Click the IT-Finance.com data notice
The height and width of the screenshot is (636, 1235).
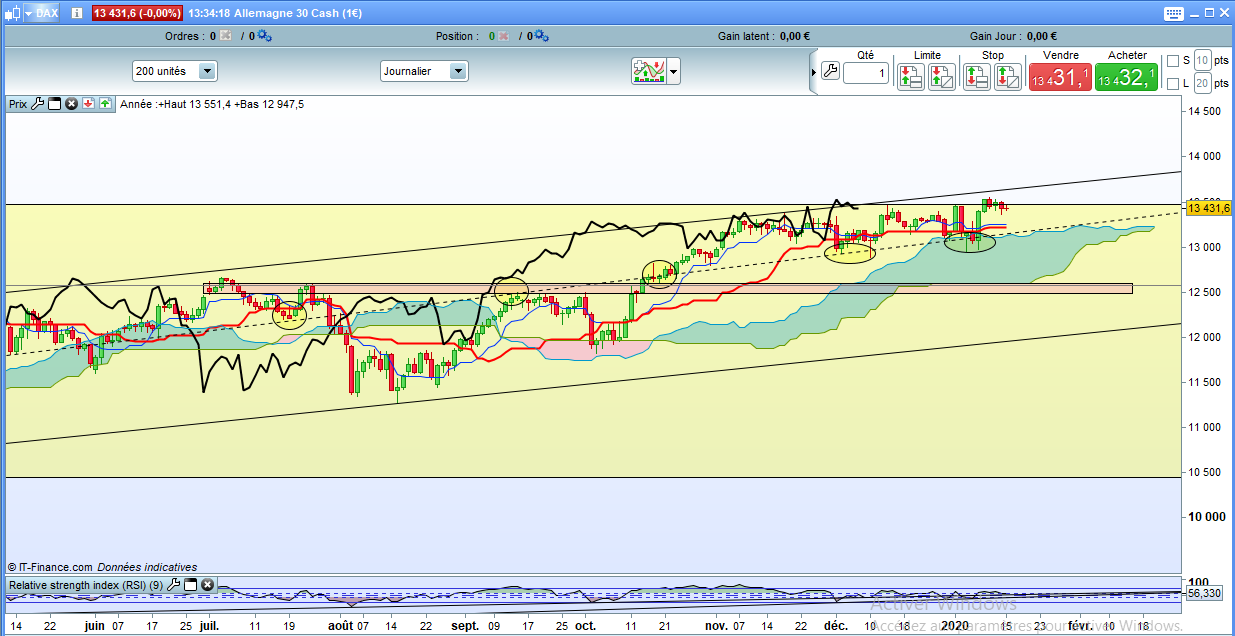click(x=102, y=566)
